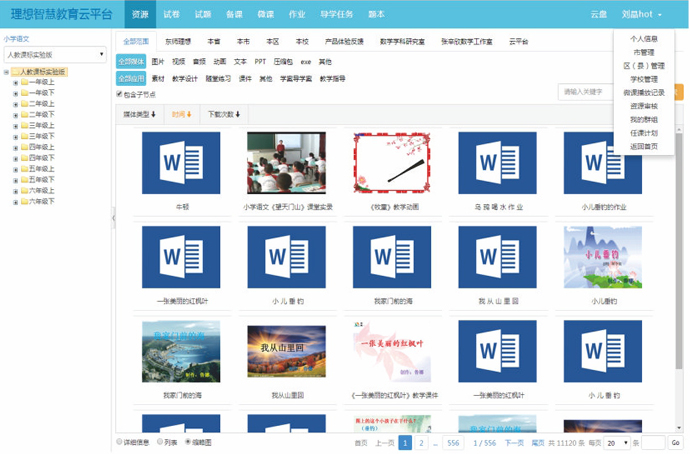Choose 返回首页 from the user menu

(644, 146)
